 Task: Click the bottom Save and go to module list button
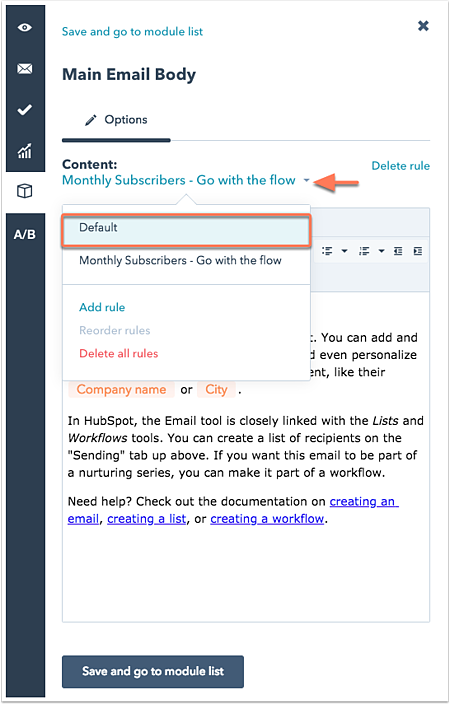point(153,672)
